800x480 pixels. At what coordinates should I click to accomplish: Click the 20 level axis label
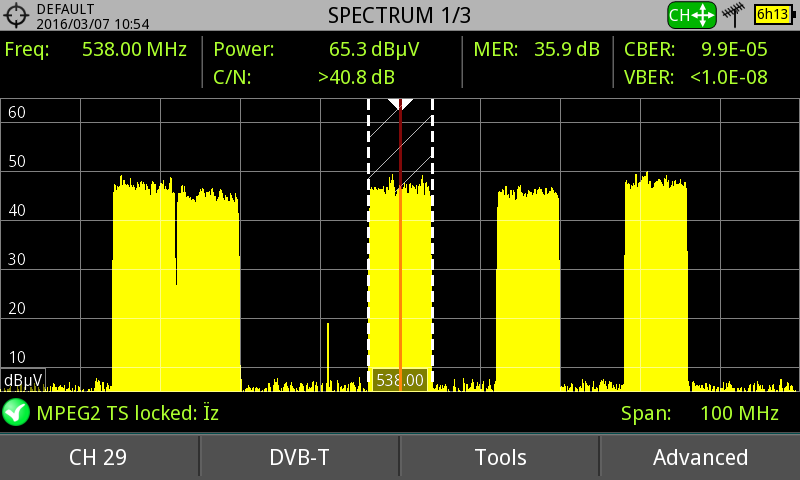[x=17, y=308]
